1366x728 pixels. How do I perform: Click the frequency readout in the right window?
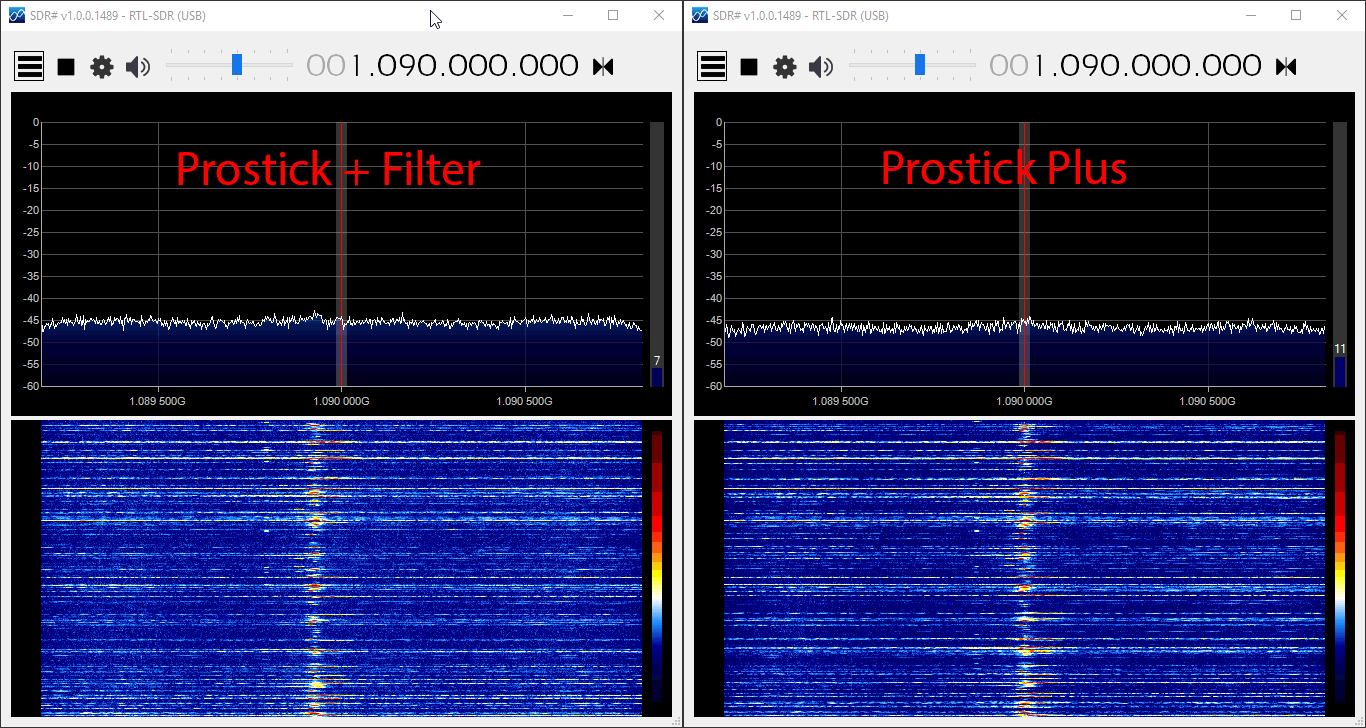coord(1147,66)
